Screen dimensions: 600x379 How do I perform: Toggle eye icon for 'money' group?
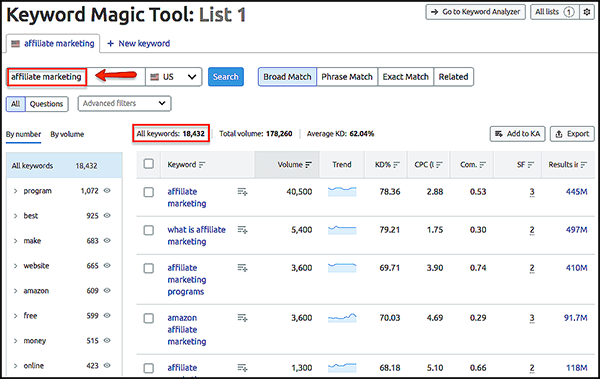107,340
